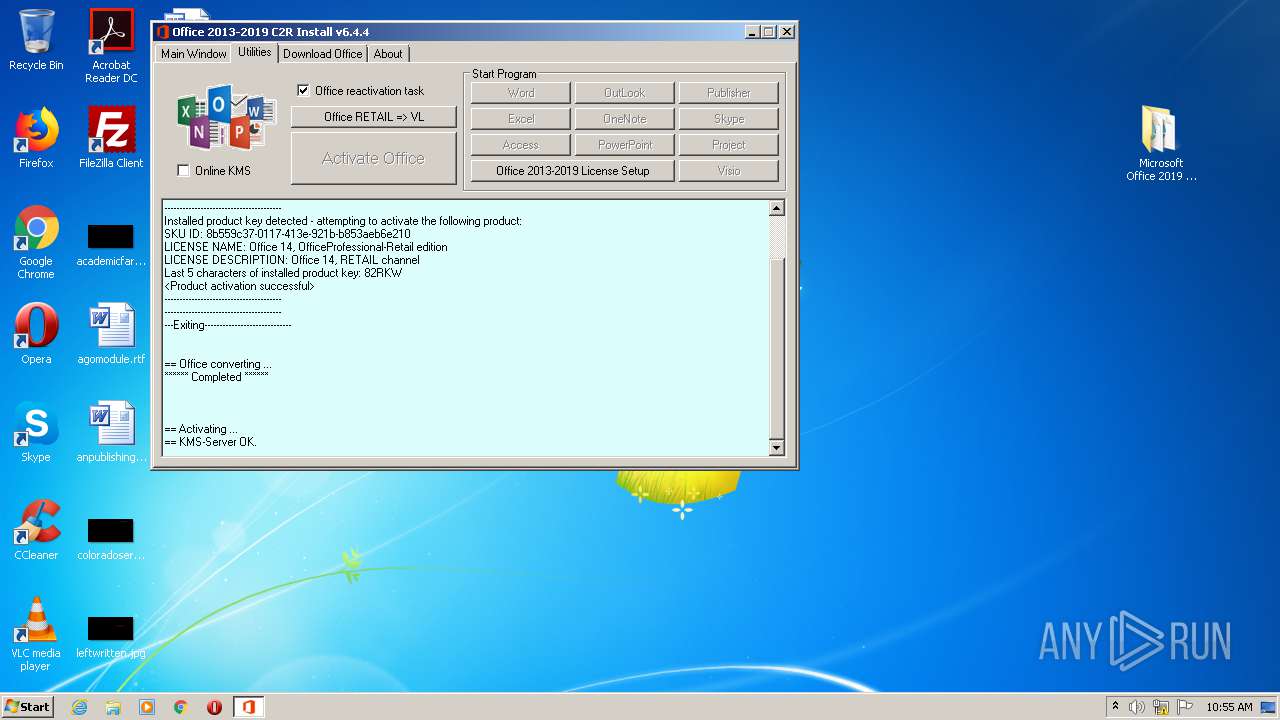1280x720 pixels.
Task: Click log scrollbar up arrow
Action: [777, 208]
